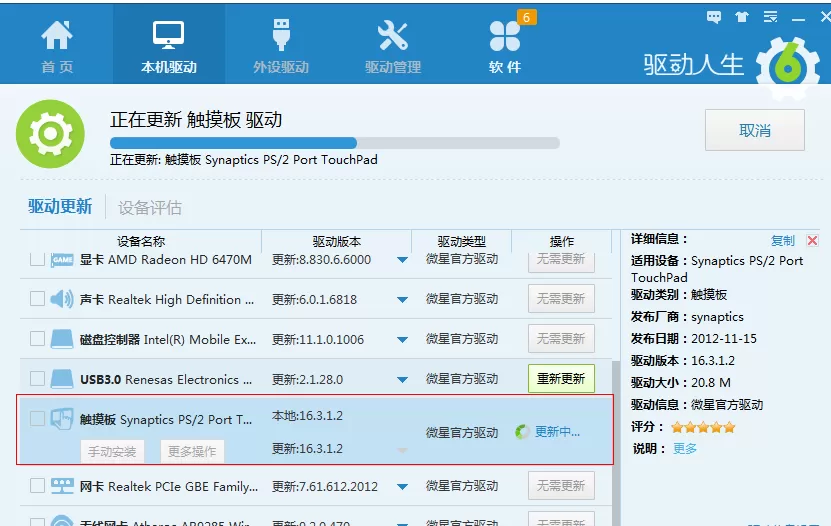Tick the 网卡 Realtek PCIe GBE checkbox
The height and width of the screenshot is (526, 831).
coord(37,486)
